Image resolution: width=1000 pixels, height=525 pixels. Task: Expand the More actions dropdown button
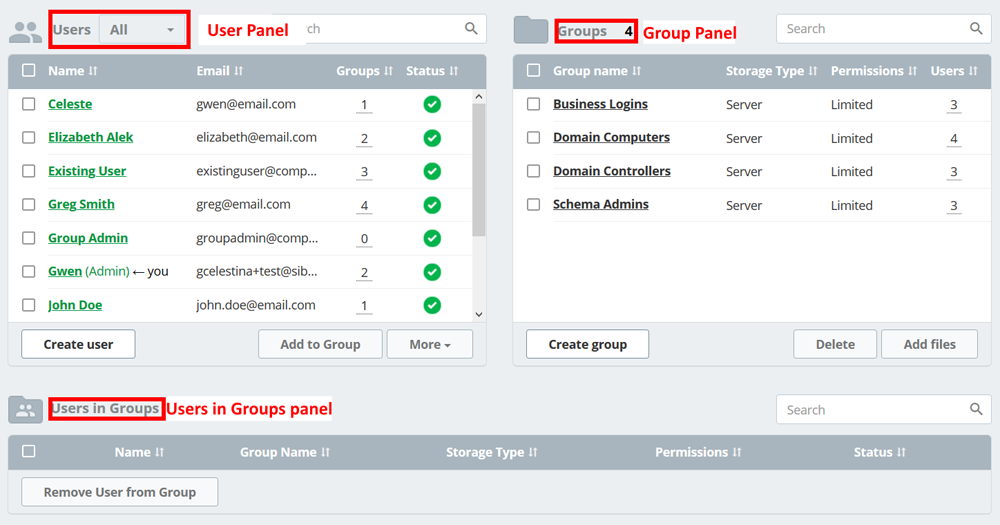[430, 344]
